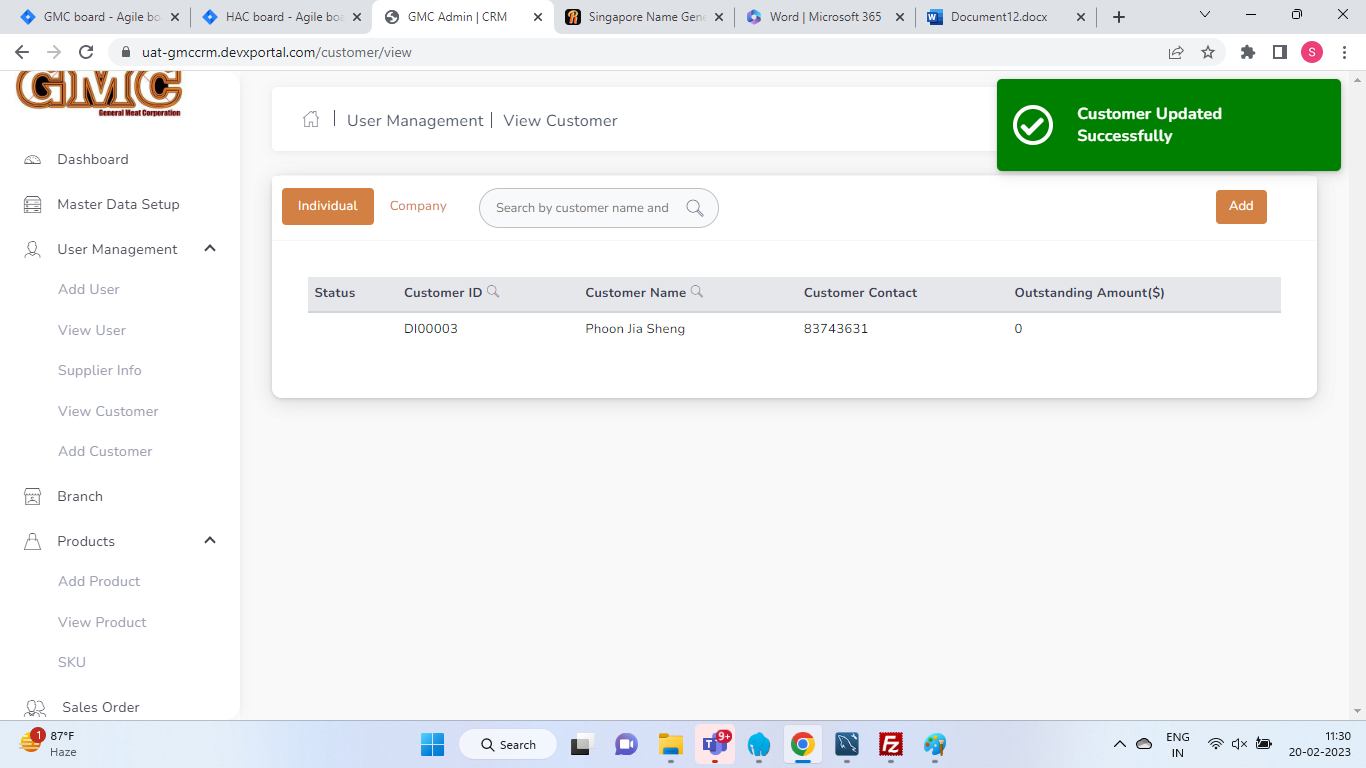Viewport: 1366px width, 768px height.
Task: Open Sales Order in the sidebar
Action: tap(100, 707)
